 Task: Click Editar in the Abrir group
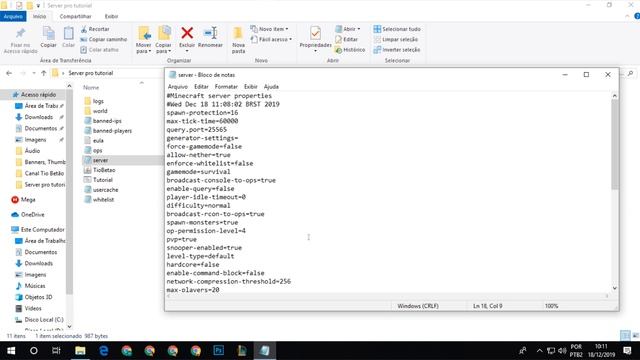pos(347,39)
